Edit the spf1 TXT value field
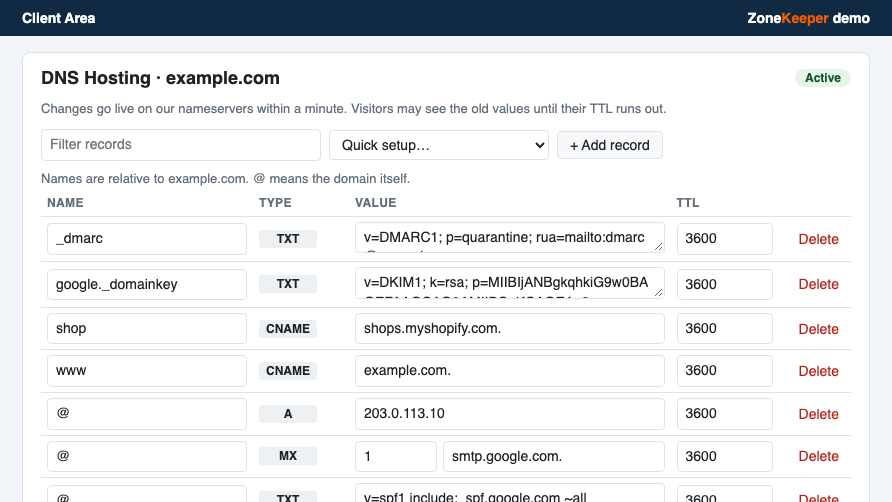 tap(510, 493)
